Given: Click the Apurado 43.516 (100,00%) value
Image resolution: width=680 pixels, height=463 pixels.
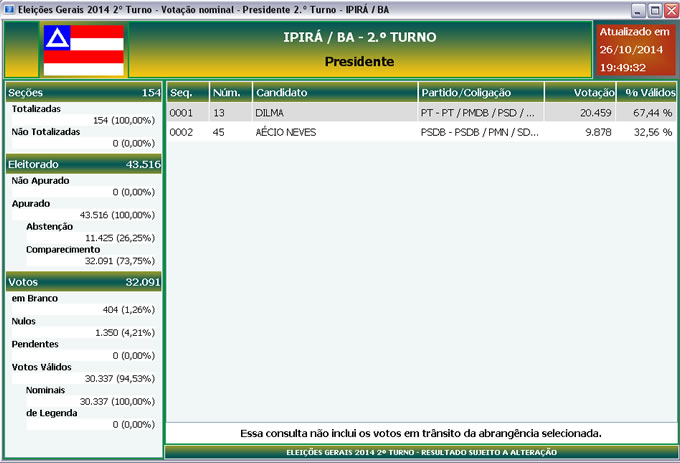Looking at the screenshot, I should pyautogui.click(x=117, y=215).
